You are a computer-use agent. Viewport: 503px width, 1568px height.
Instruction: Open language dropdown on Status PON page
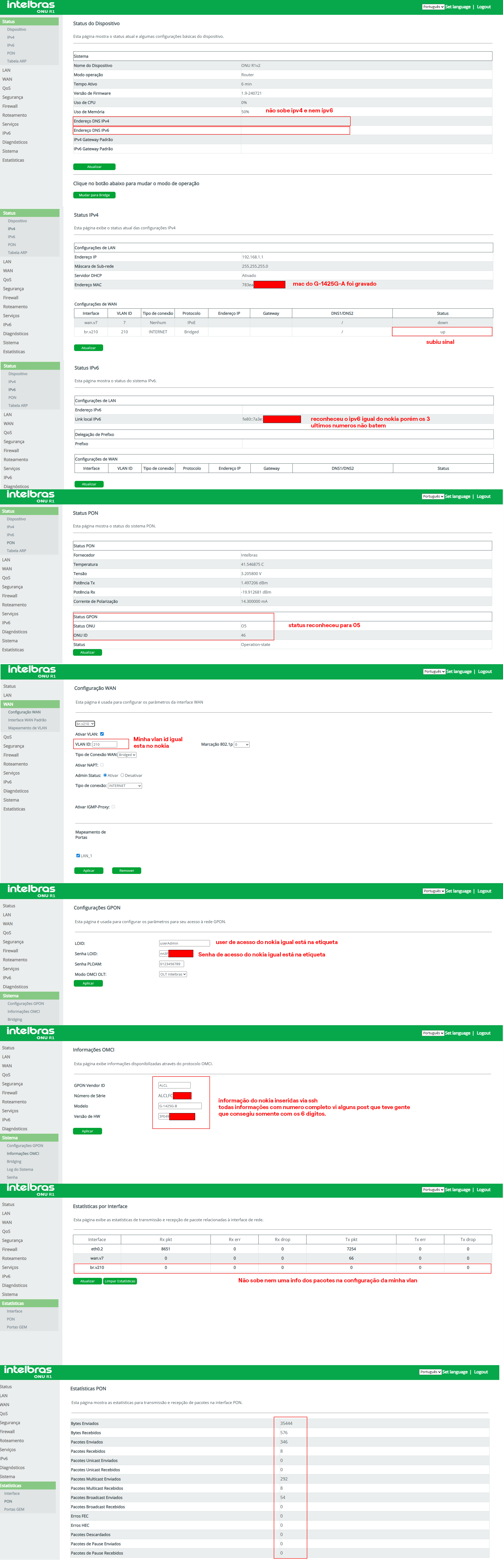(433, 496)
